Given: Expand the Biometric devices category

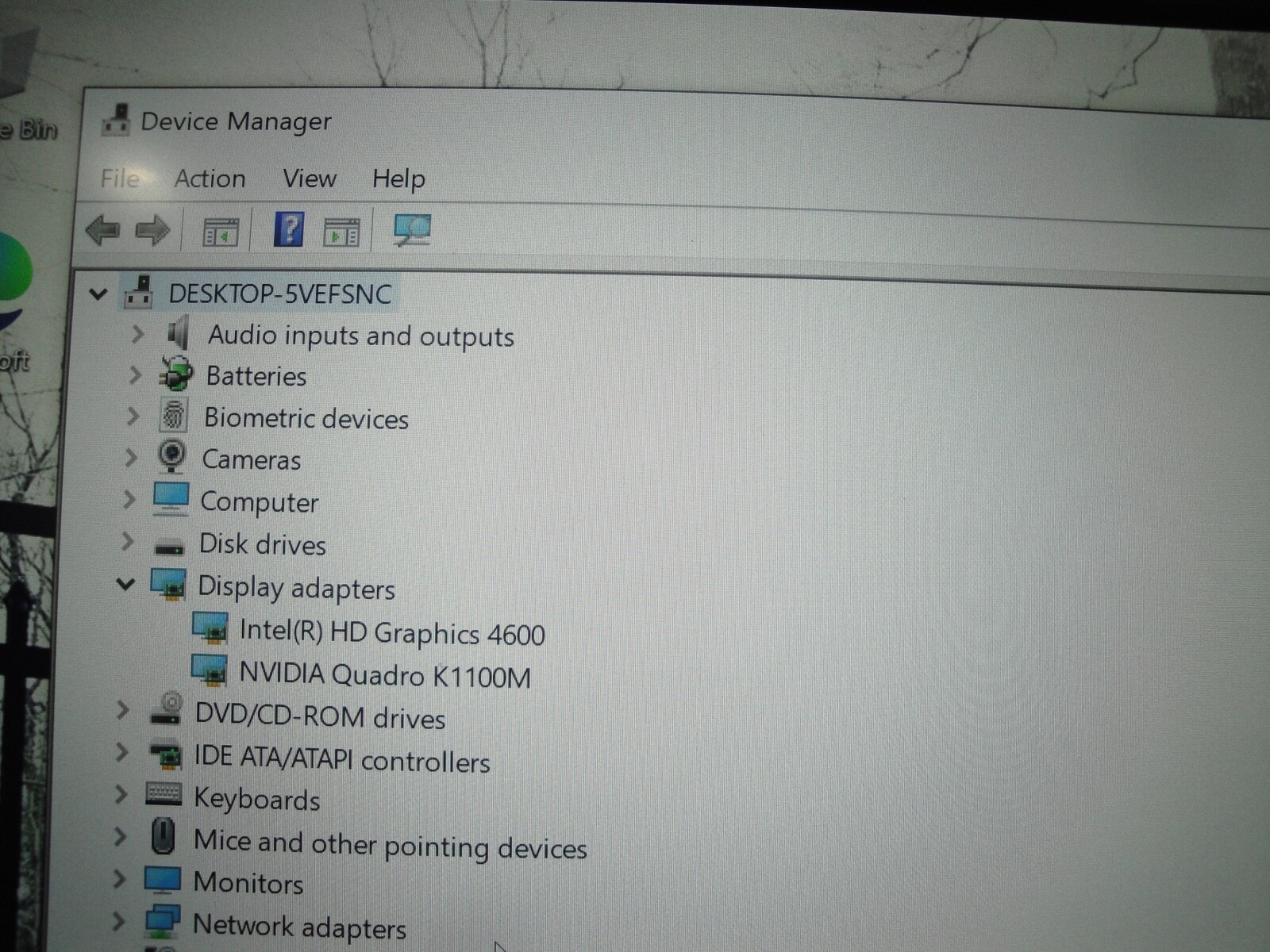Looking at the screenshot, I should coord(133,416).
